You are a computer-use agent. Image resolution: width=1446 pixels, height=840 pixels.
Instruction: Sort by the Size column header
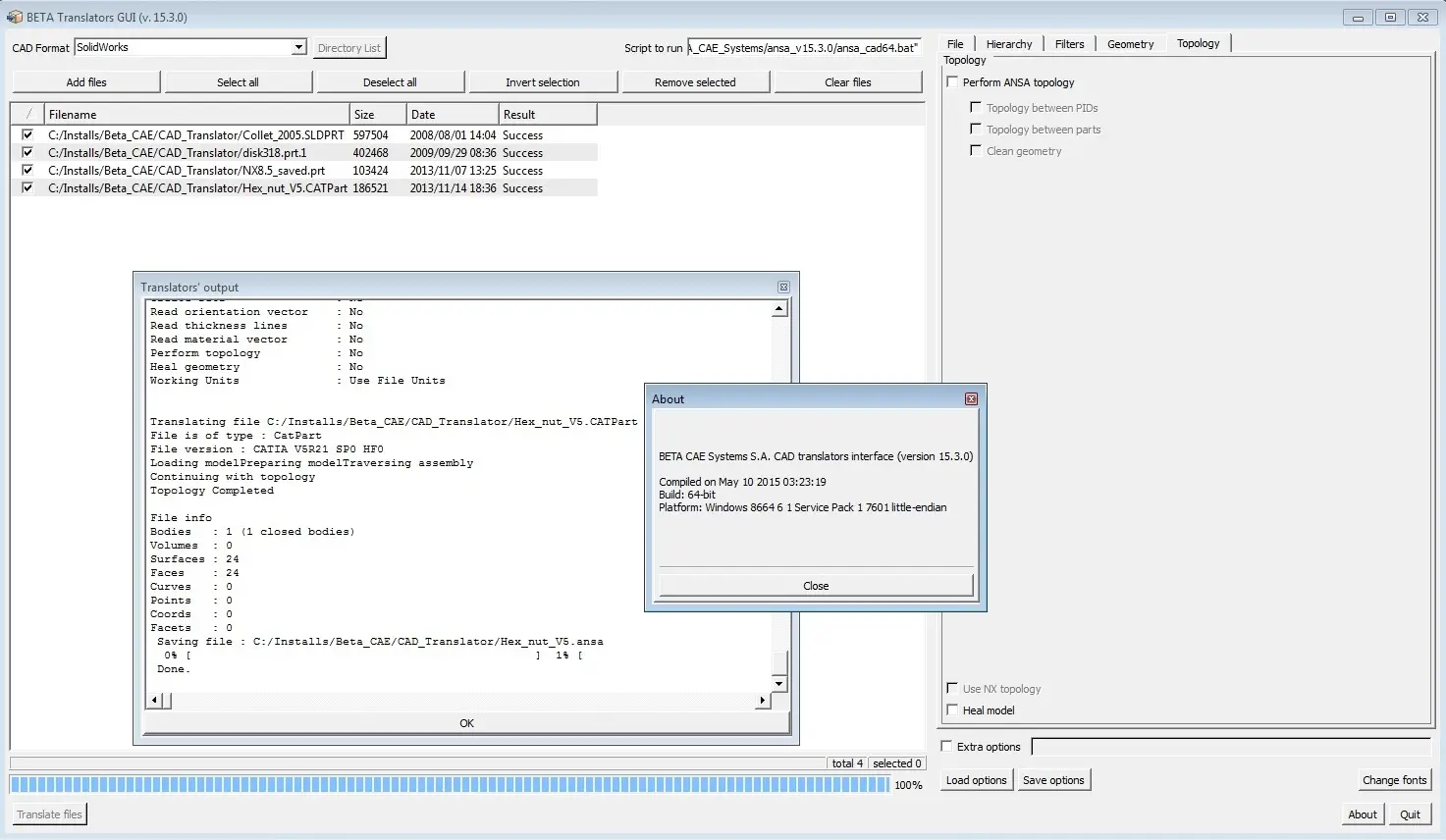point(378,115)
